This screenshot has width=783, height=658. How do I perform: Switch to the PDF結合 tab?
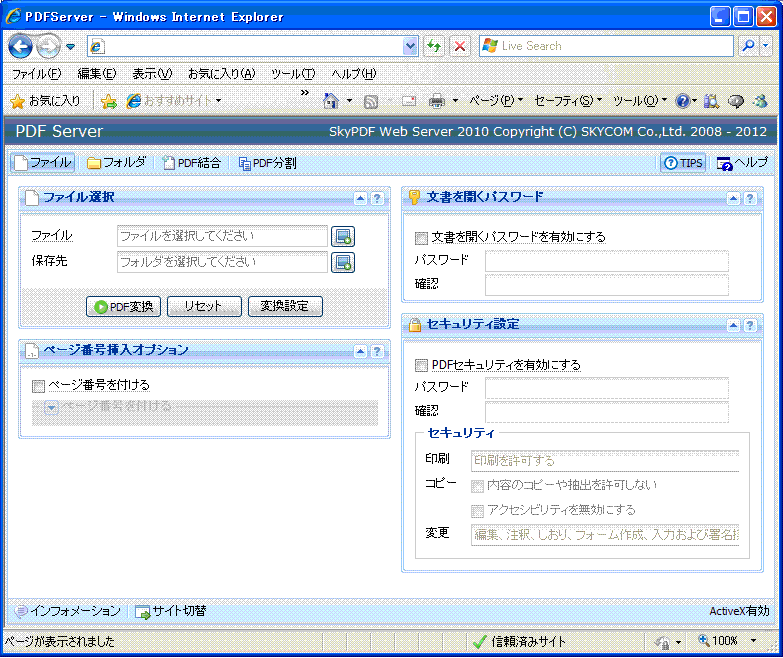point(192,163)
